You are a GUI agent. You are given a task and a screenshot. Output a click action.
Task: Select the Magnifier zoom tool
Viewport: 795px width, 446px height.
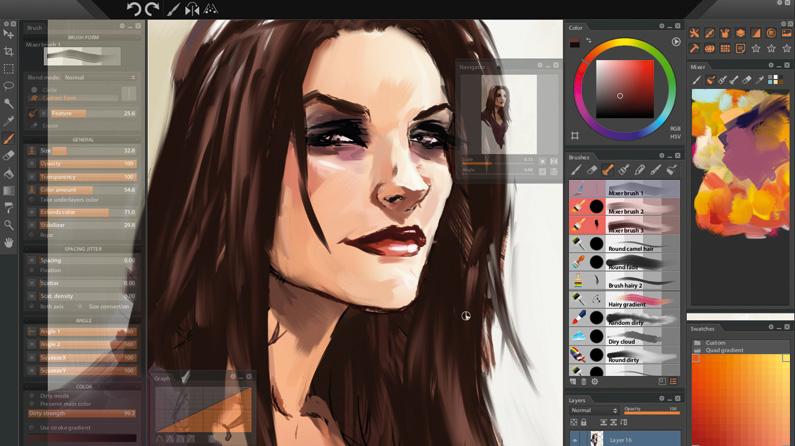coord(9,225)
